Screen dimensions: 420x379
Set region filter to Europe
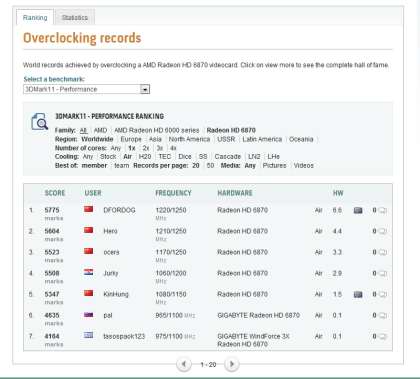coord(131,139)
